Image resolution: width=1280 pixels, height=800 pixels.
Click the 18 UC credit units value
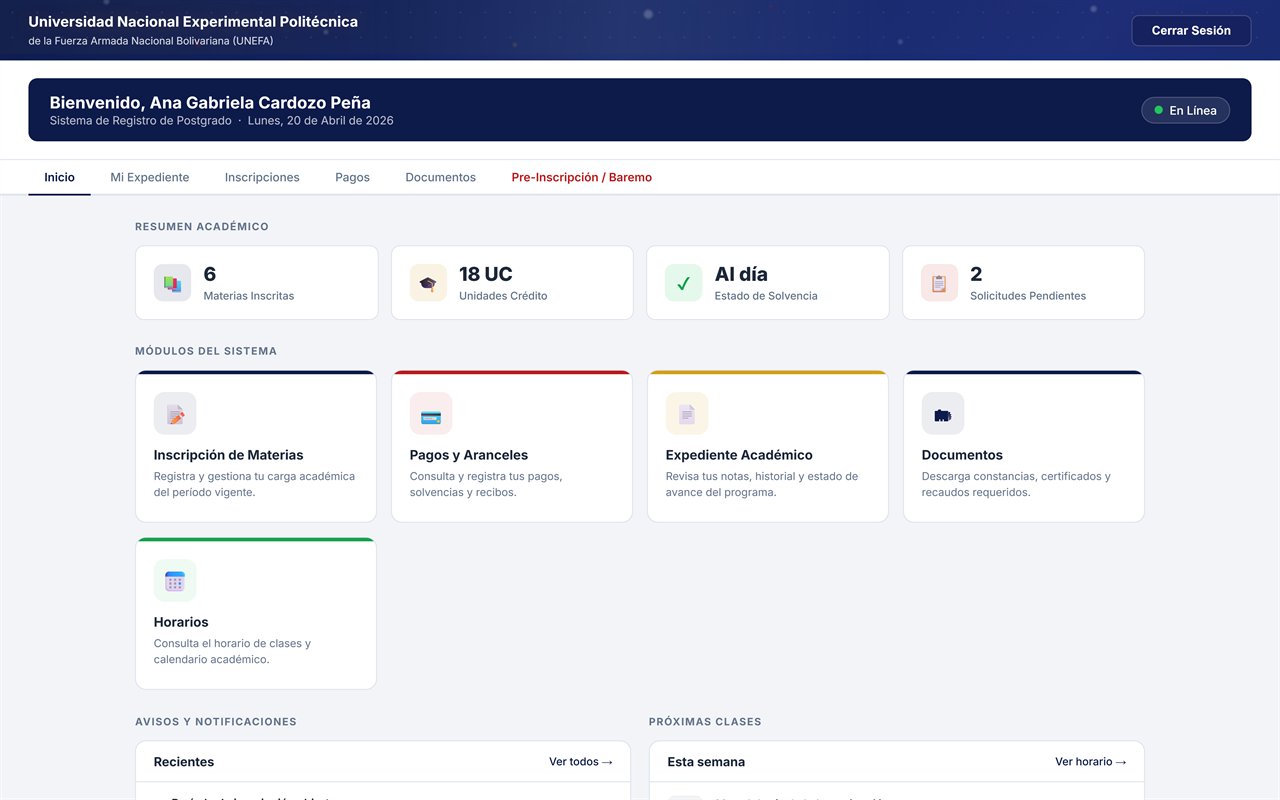pyautogui.click(x=486, y=274)
